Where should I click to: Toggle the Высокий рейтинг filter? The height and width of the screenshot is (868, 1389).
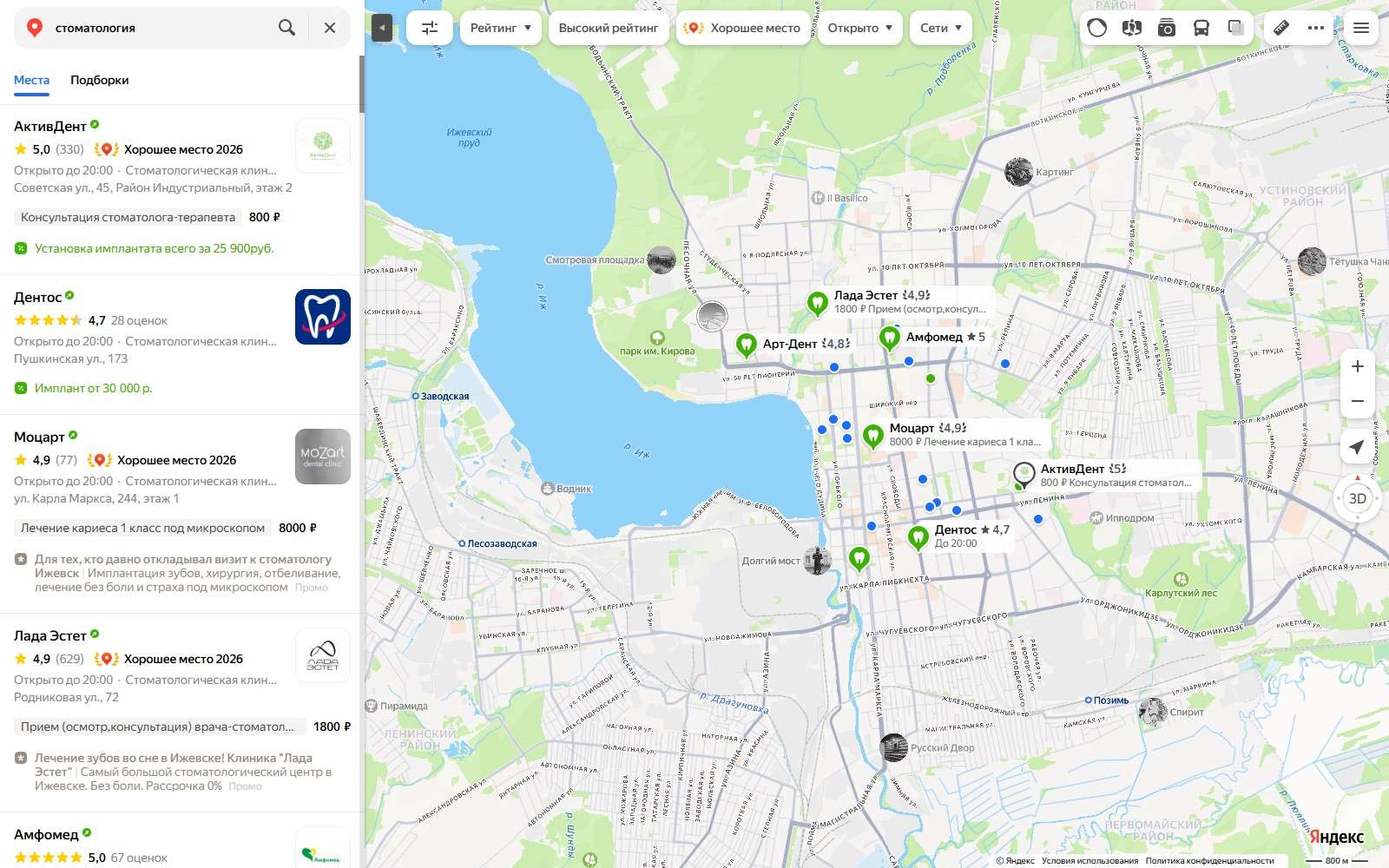pos(609,28)
